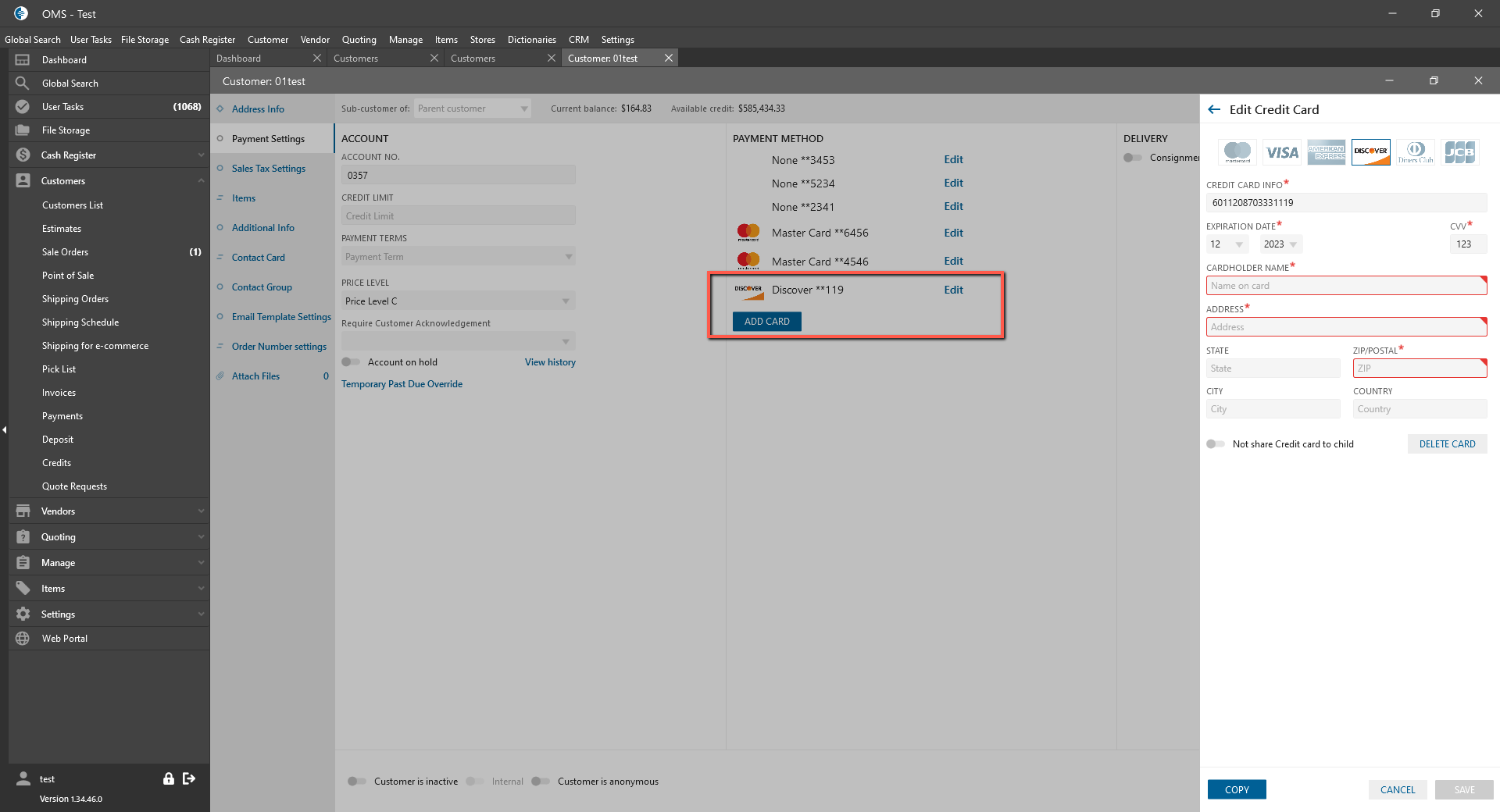Viewport: 1500px width, 812px height.
Task: Toggle Not share Credit card to child
Action: [x=1216, y=444]
